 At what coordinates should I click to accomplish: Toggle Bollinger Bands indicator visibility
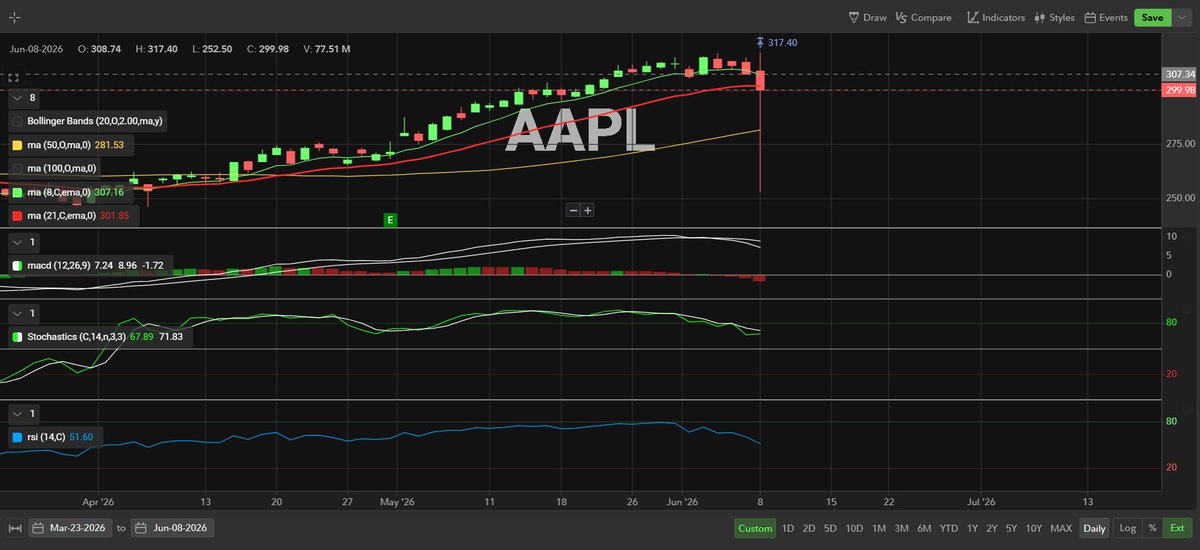click(x=17, y=121)
